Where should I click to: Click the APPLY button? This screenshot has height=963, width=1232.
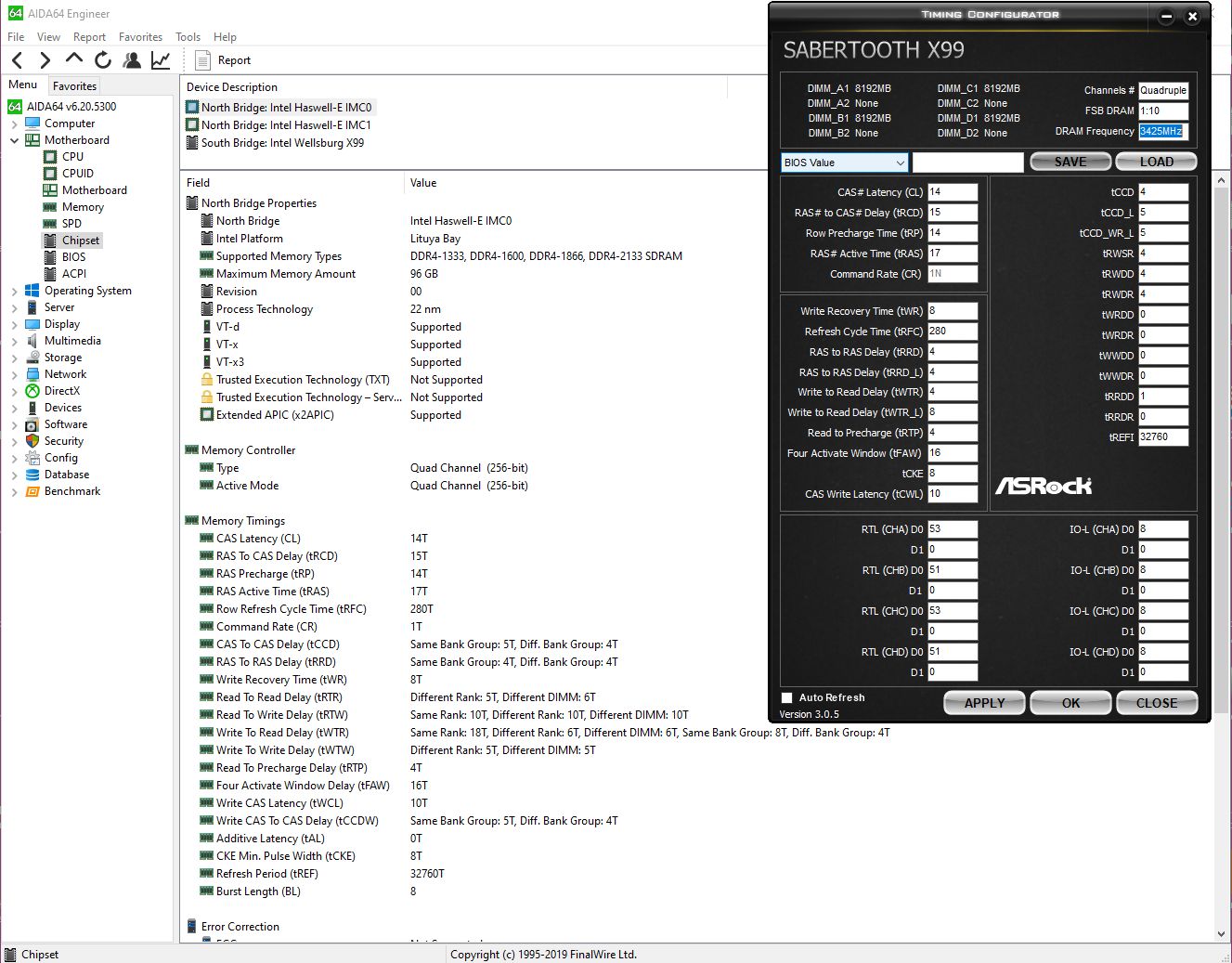pos(985,703)
